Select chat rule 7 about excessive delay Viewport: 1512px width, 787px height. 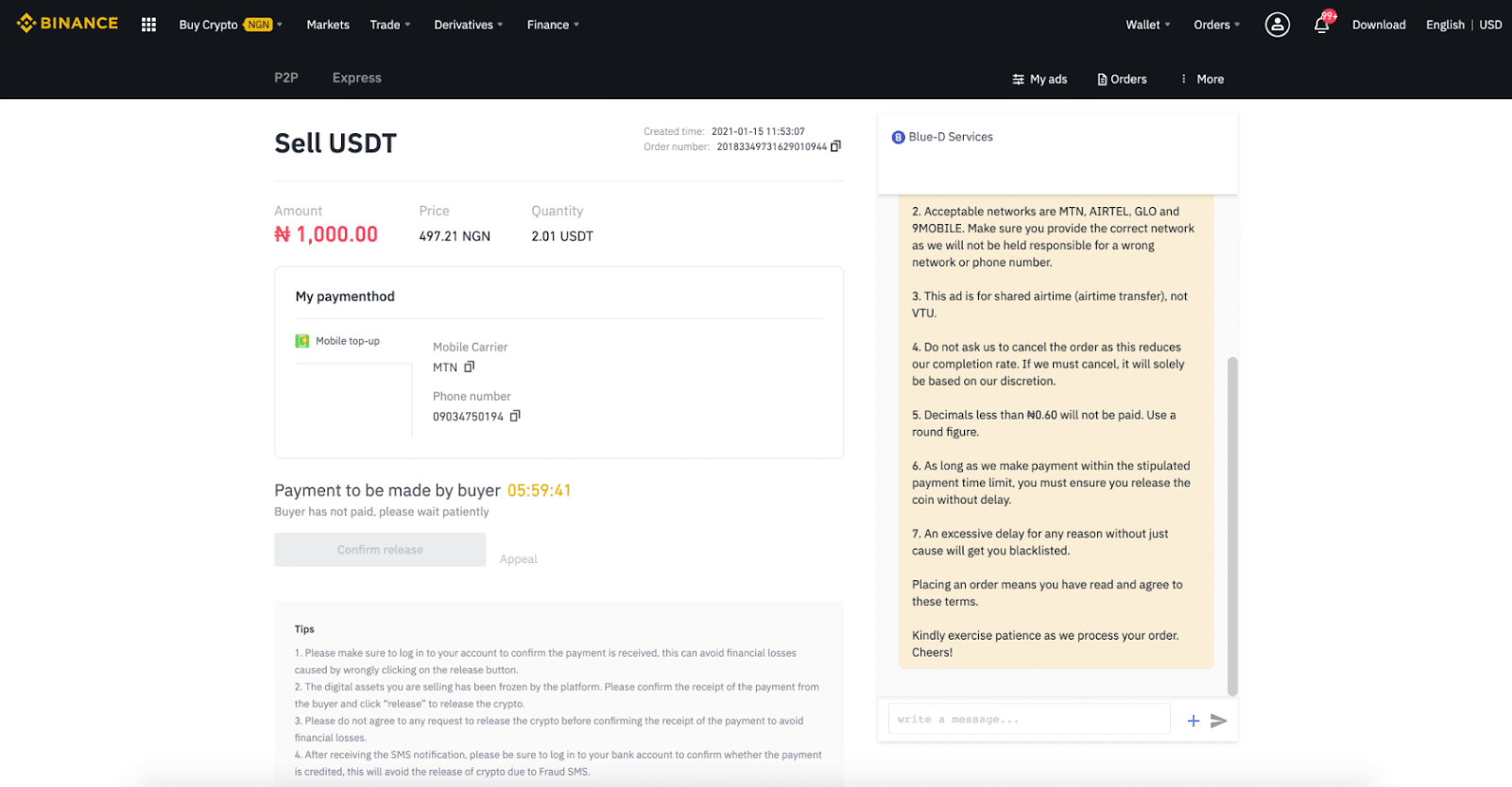(1040, 542)
